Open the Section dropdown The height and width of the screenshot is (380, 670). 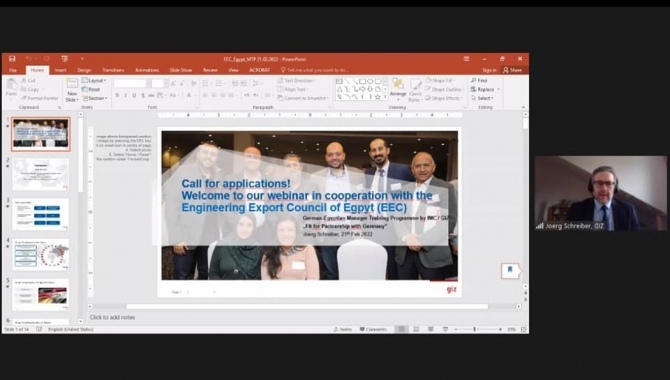(95, 98)
